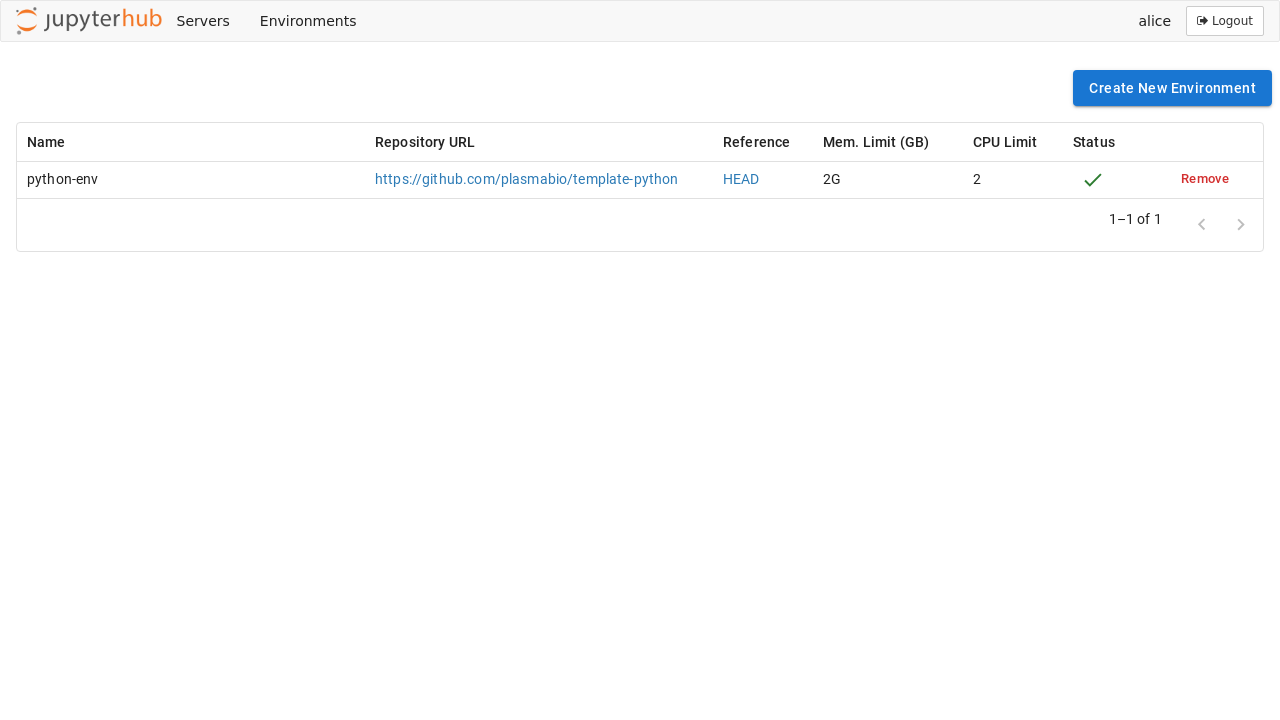Open the Environments menu item

pyautogui.click(x=308, y=21)
